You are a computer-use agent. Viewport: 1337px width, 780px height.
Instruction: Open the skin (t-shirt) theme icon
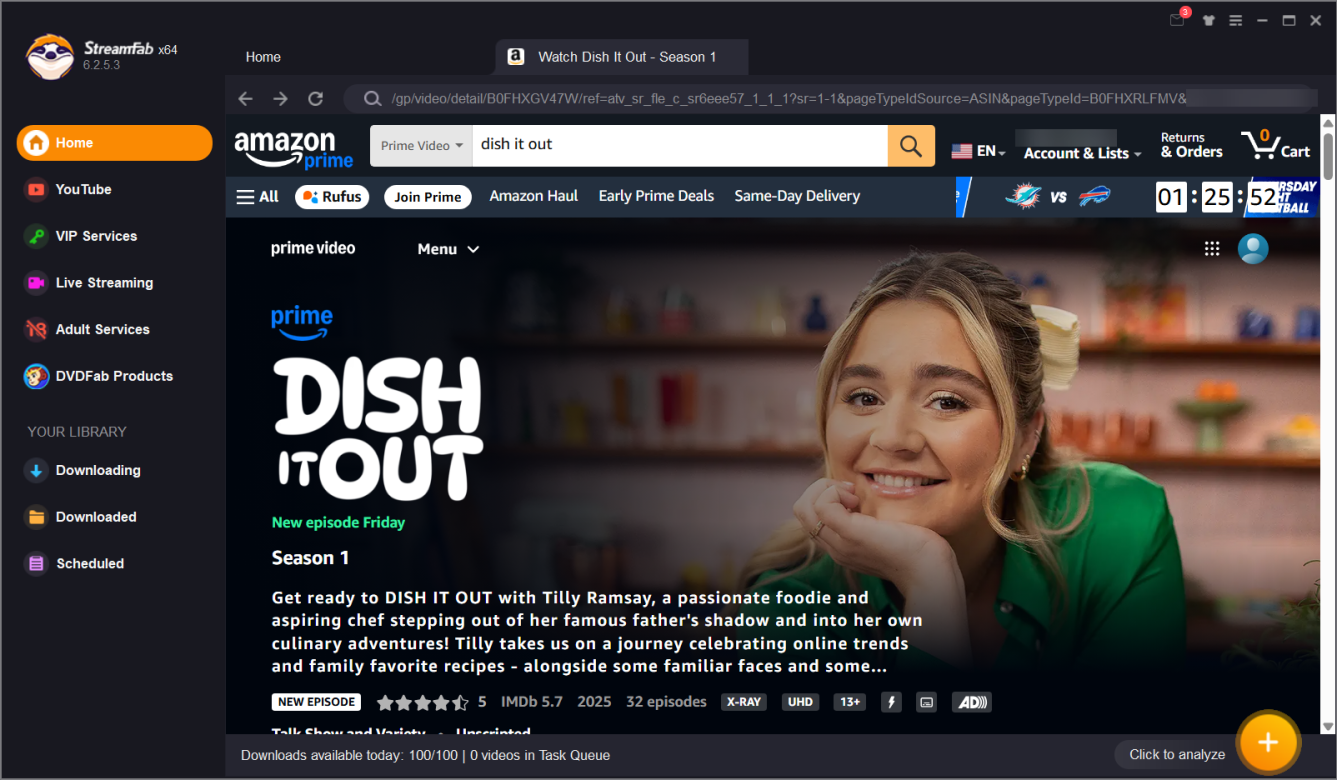click(1207, 21)
